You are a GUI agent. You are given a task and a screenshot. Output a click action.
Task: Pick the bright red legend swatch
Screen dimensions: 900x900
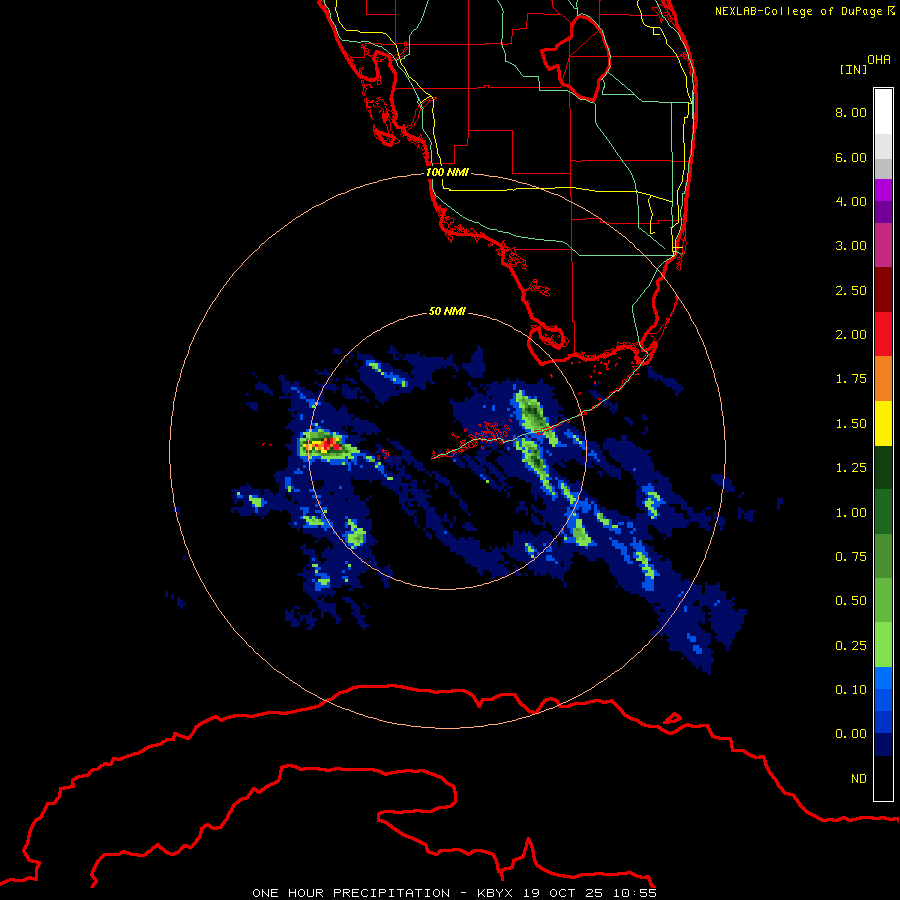point(883,334)
